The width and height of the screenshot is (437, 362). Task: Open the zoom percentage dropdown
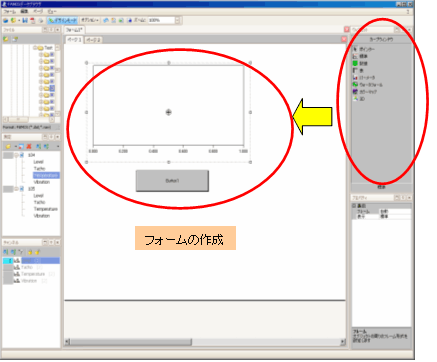click(x=177, y=20)
